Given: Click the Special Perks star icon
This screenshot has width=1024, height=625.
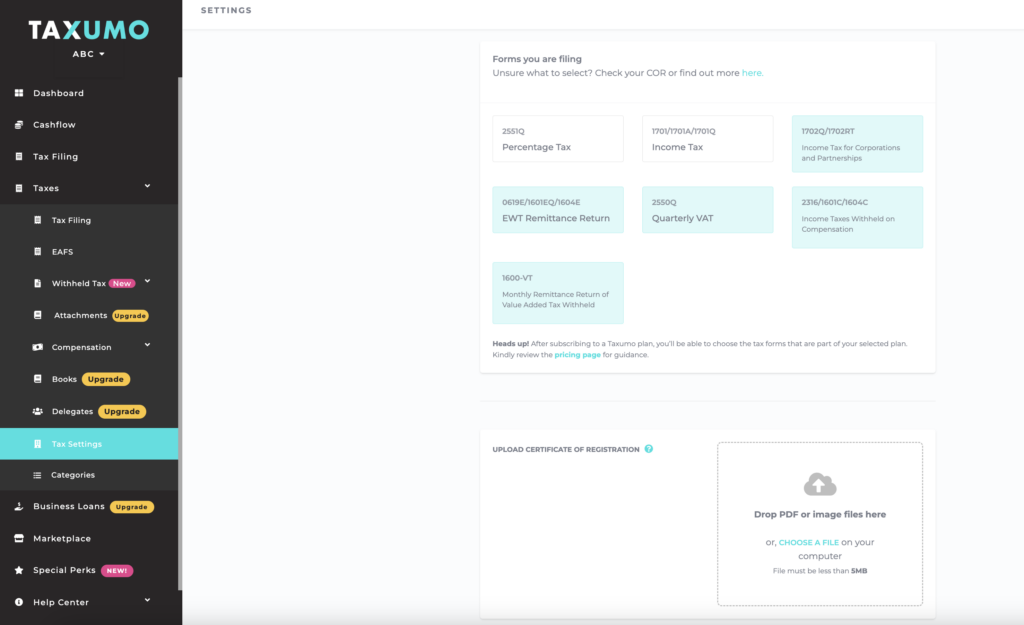Looking at the screenshot, I should point(18,570).
